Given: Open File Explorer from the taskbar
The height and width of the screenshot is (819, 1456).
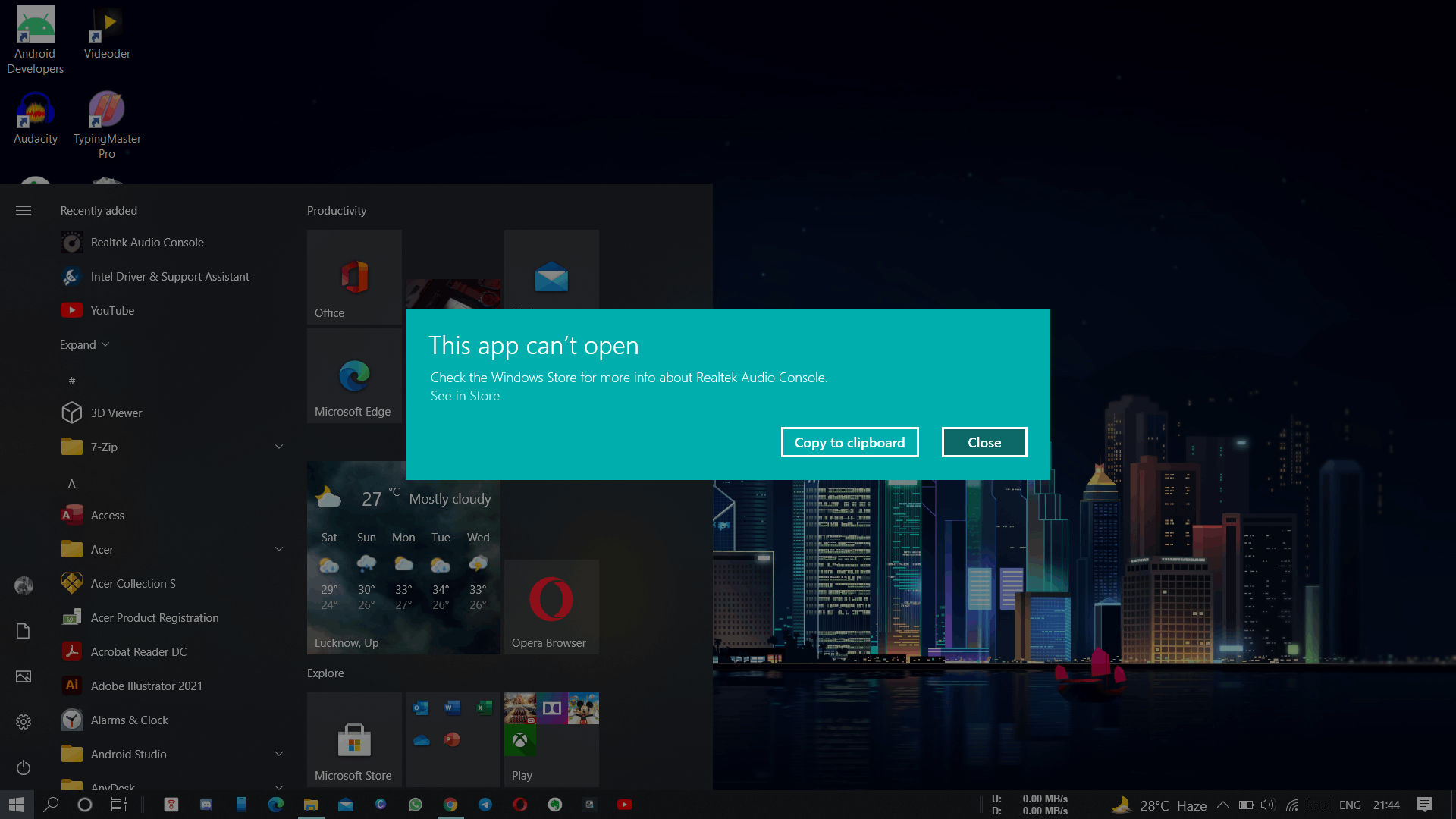Looking at the screenshot, I should (x=311, y=805).
